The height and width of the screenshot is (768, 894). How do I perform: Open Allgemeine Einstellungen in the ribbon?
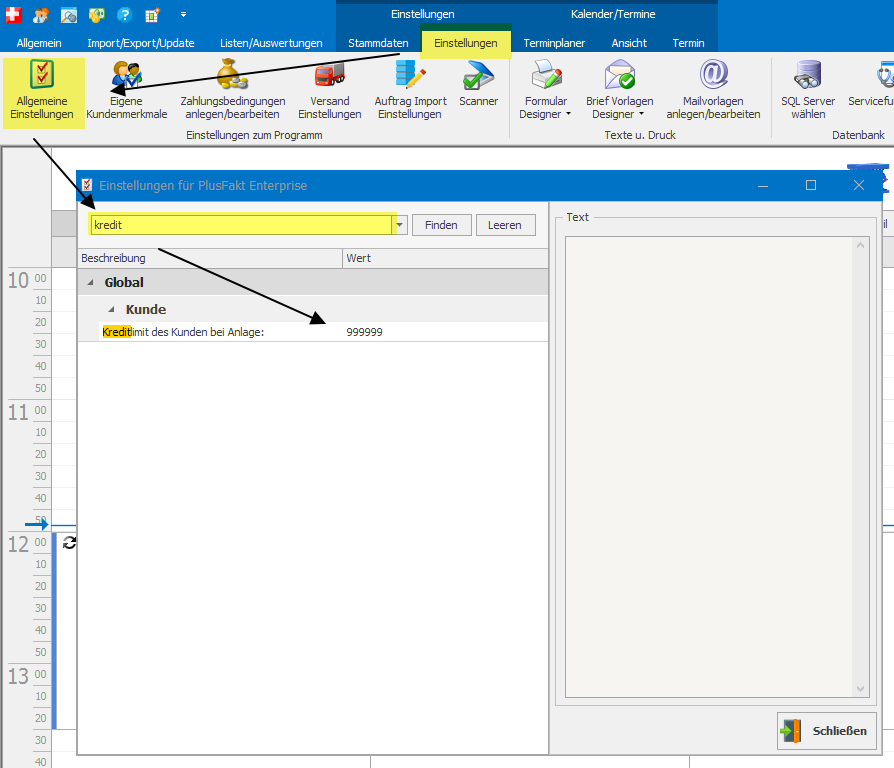coord(42,91)
